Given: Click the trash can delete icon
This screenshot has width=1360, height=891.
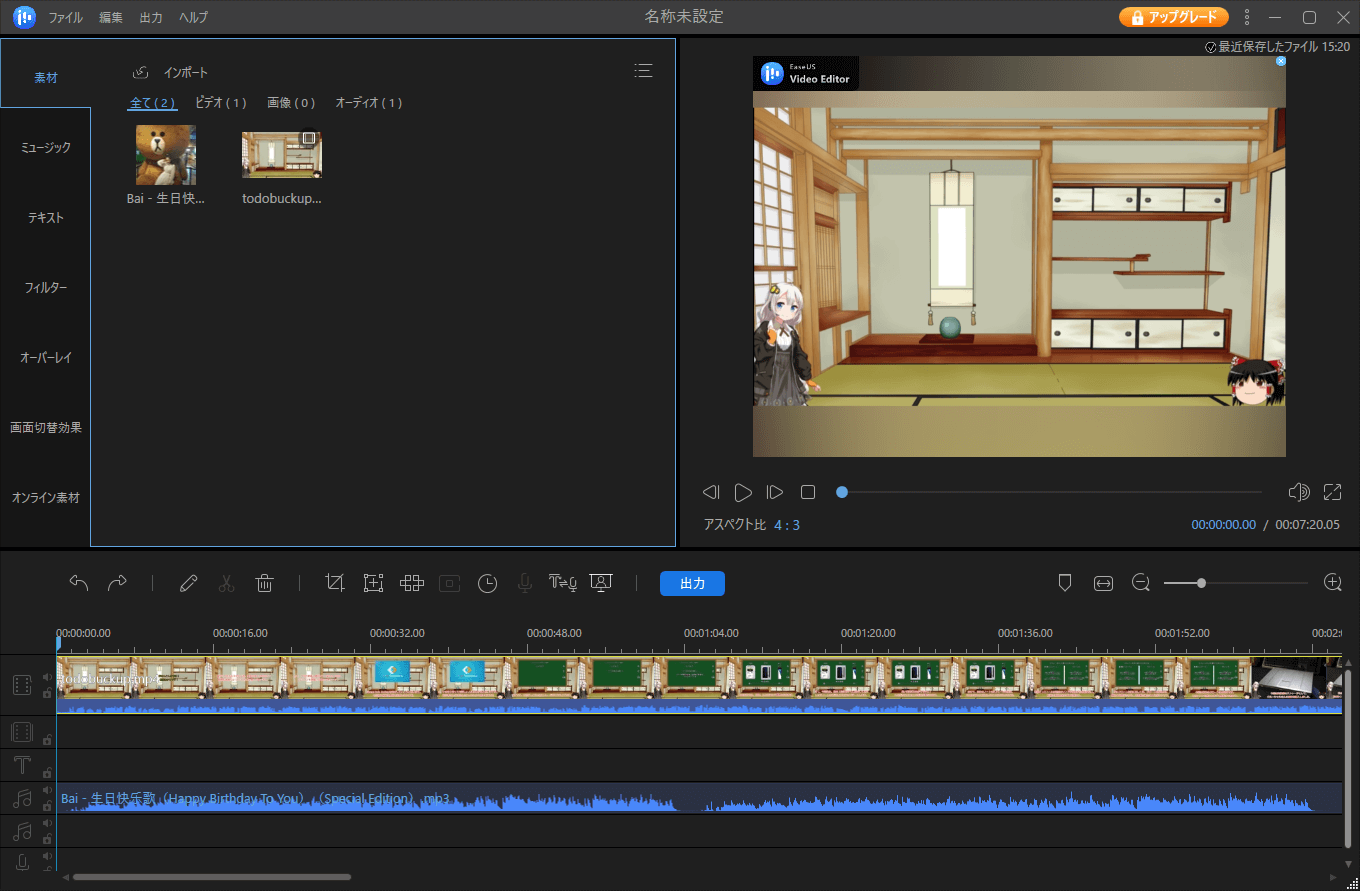Looking at the screenshot, I should click(x=264, y=583).
